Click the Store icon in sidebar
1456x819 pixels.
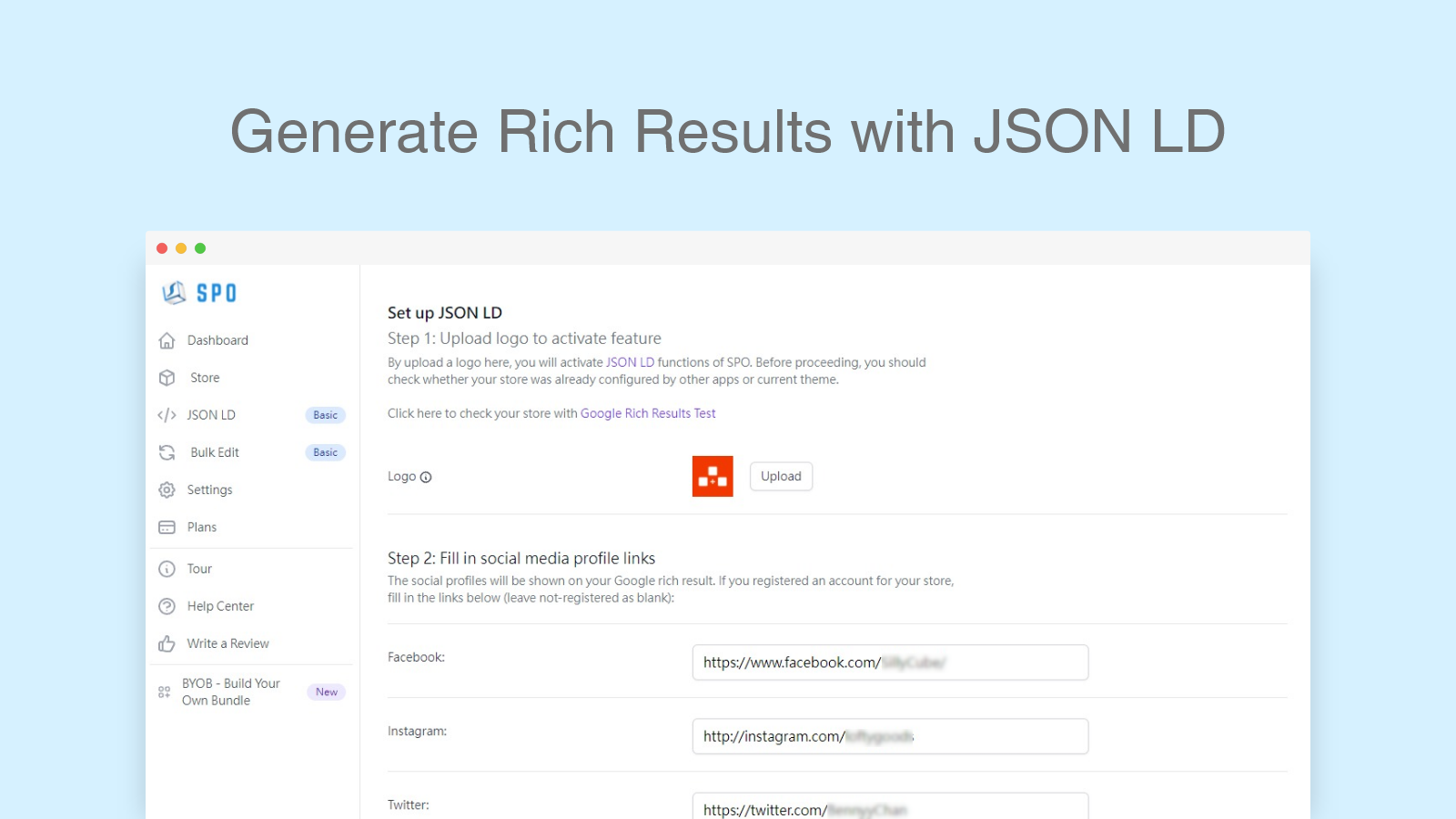[x=167, y=378]
